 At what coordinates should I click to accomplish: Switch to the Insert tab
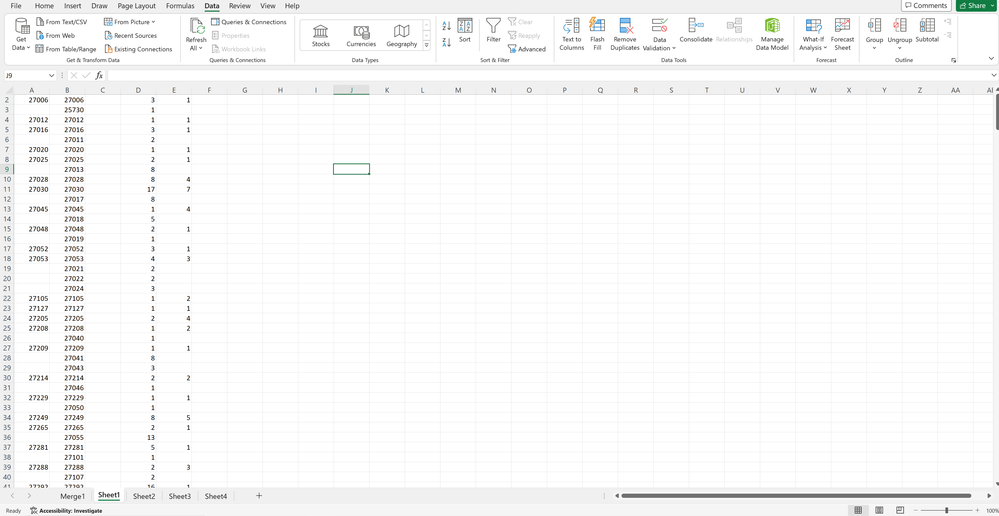[x=73, y=6]
